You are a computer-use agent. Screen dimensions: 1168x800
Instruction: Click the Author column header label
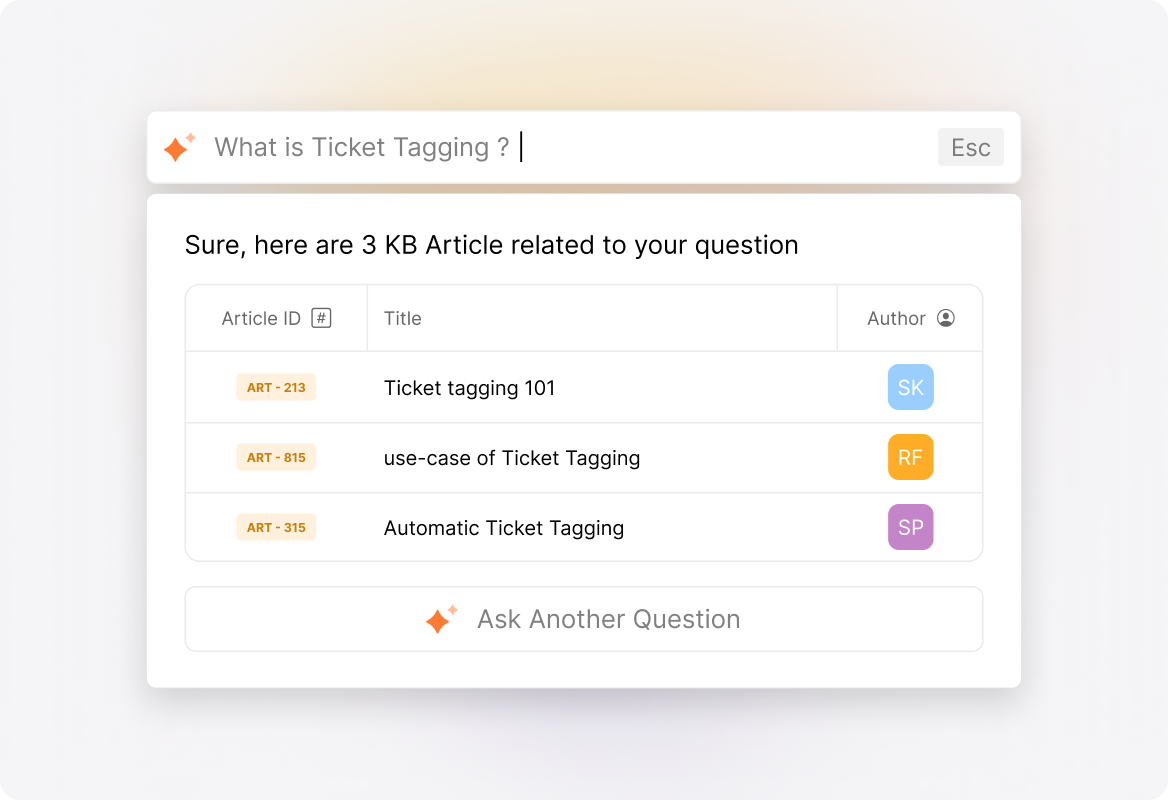click(896, 319)
